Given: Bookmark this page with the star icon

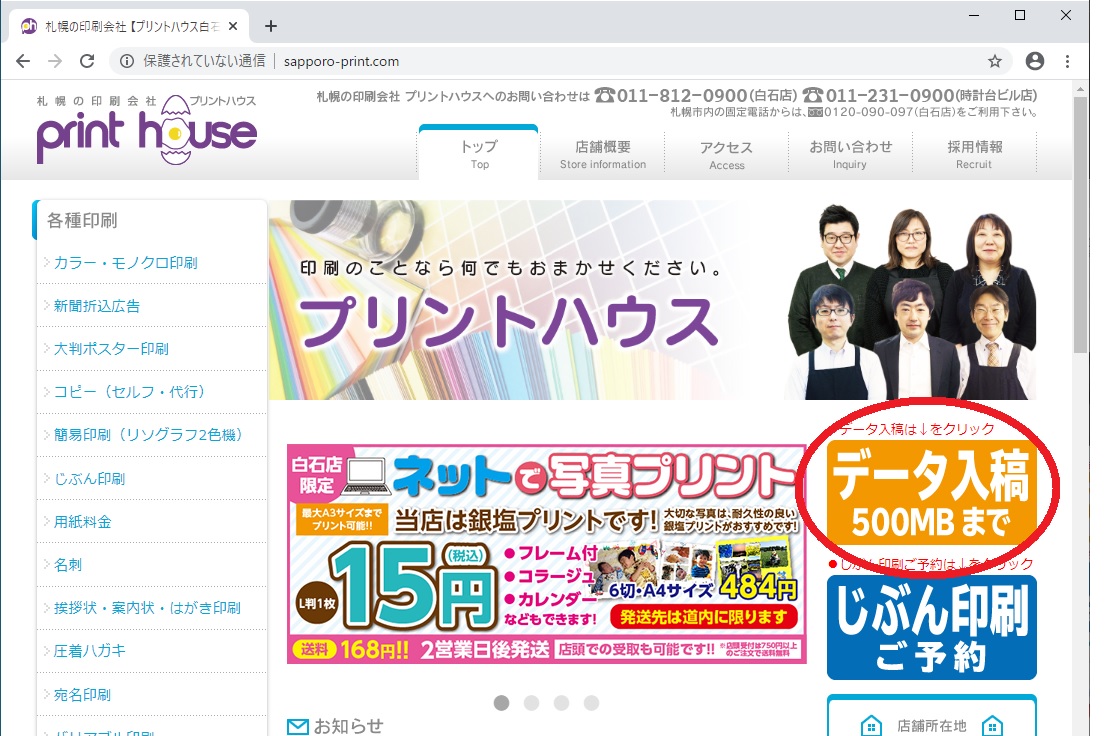Looking at the screenshot, I should 995,61.
